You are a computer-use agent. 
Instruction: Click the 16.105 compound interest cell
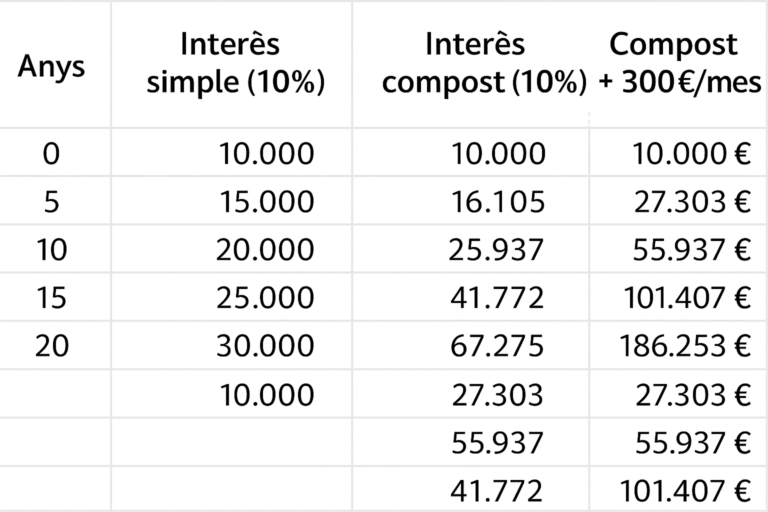498,202
